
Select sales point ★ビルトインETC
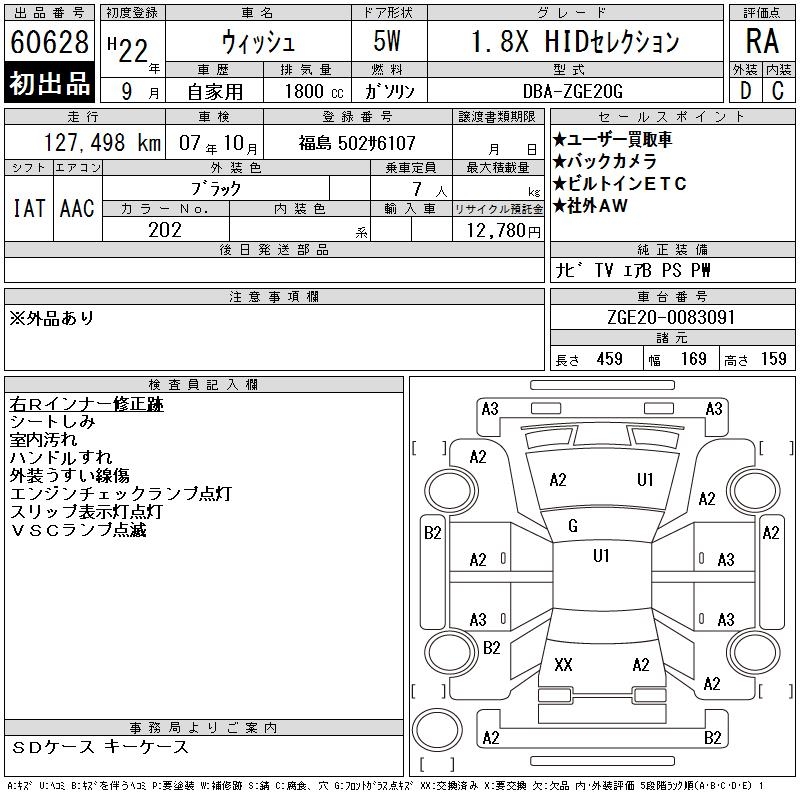click(620, 183)
